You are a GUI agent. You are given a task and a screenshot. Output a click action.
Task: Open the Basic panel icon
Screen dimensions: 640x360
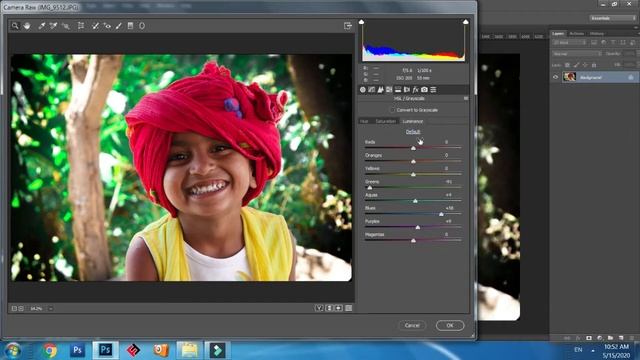coord(363,89)
